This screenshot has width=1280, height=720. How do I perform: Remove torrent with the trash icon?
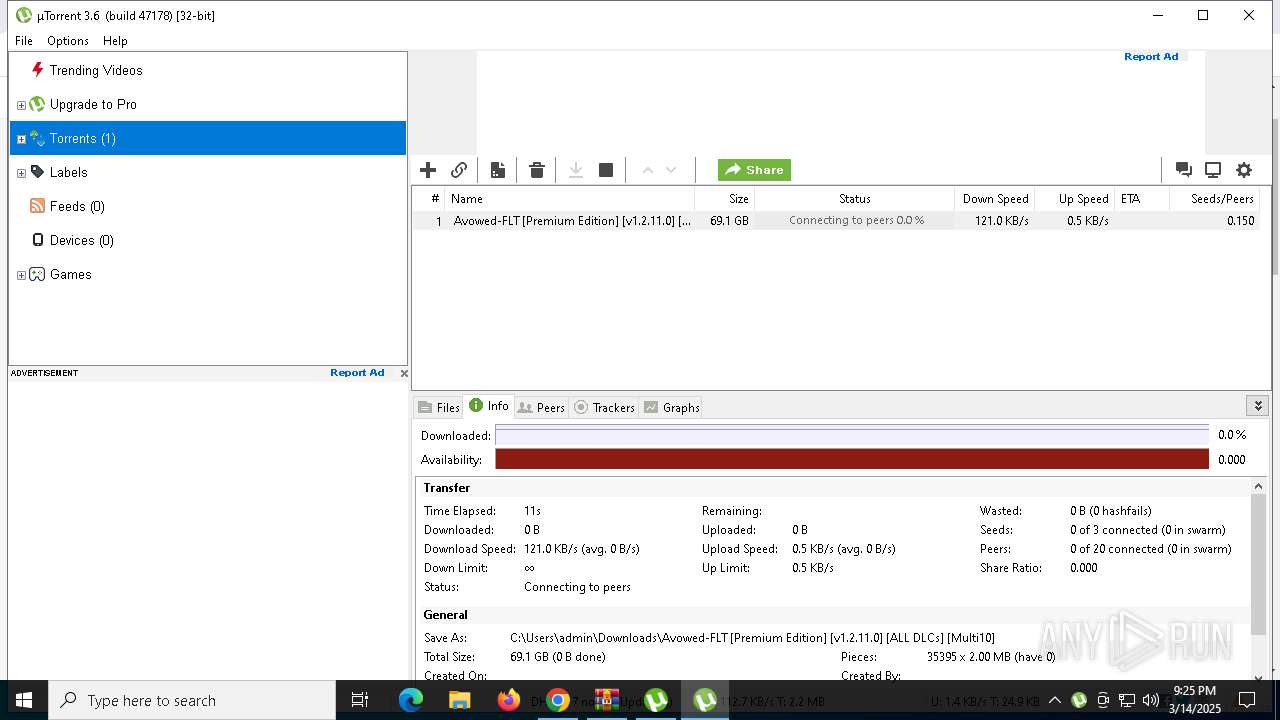click(537, 170)
